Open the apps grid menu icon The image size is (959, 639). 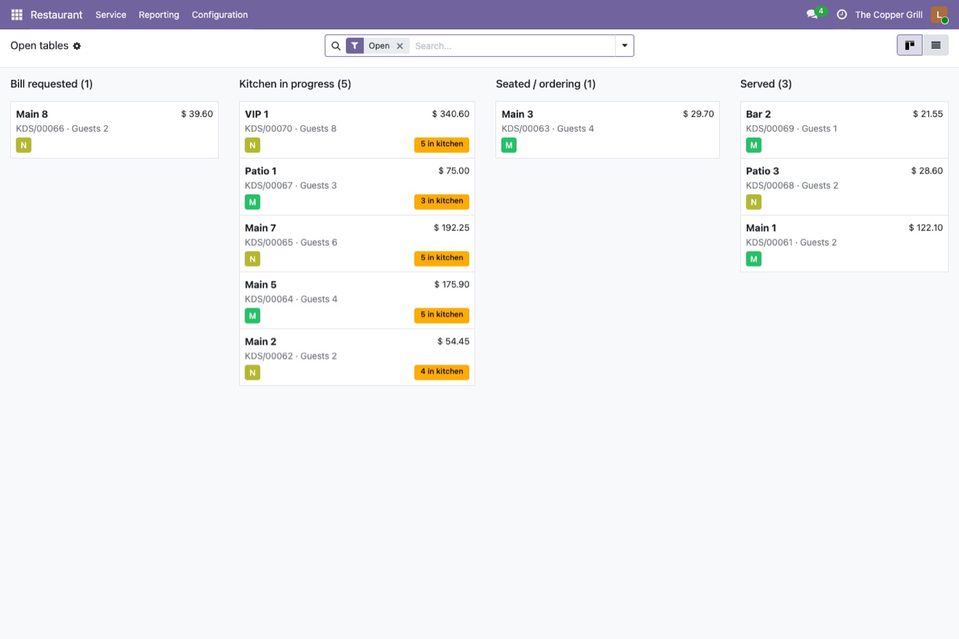(17, 15)
